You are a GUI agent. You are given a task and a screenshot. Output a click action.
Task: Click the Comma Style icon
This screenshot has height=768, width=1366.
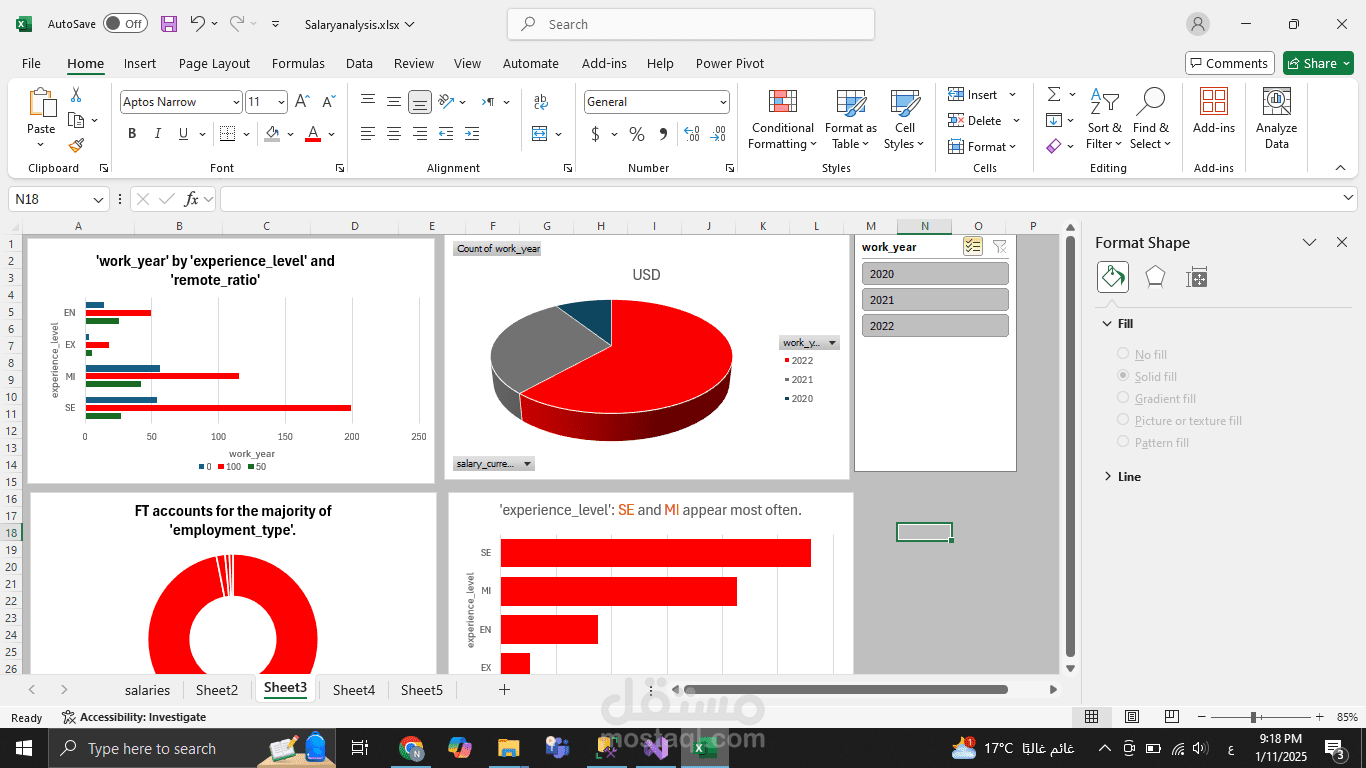[663, 134]
